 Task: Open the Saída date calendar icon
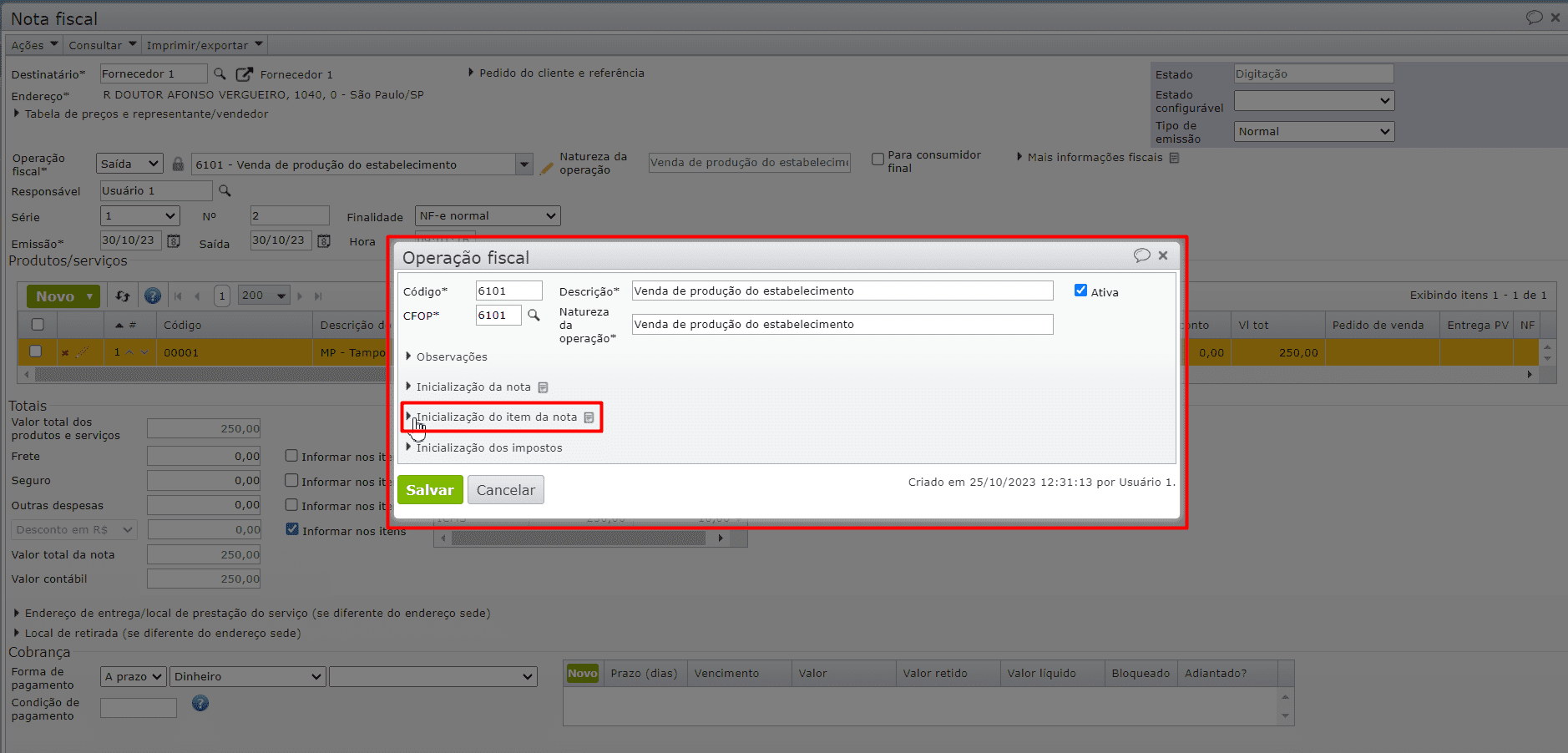pyautogui.click(x=324, y=241)
